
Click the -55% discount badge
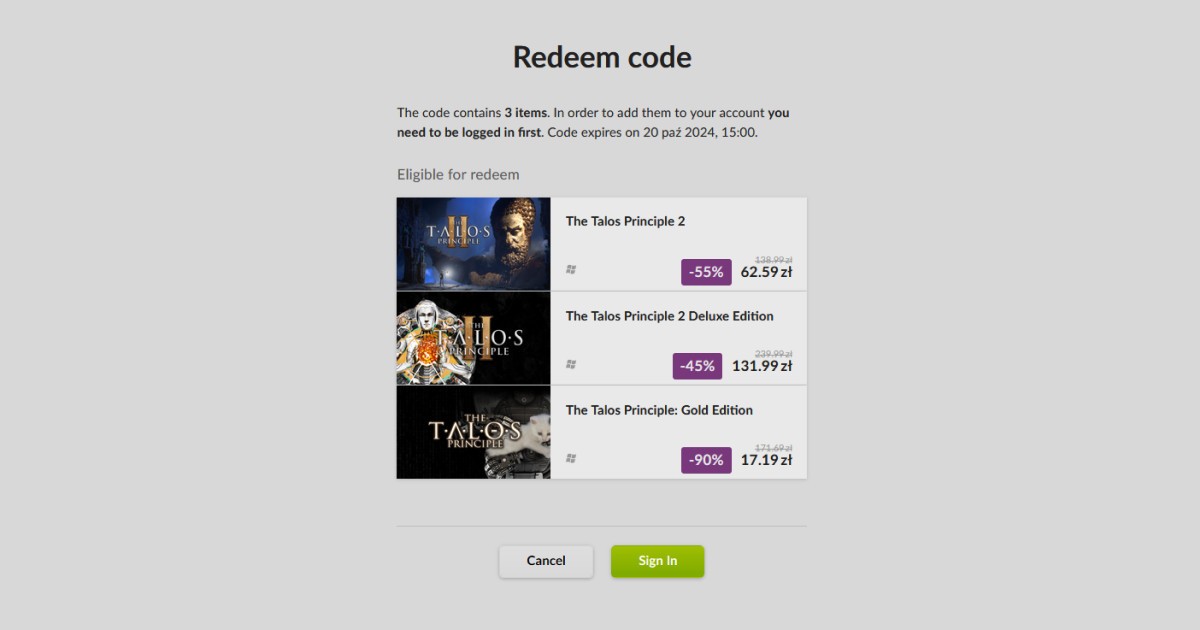[706, 272]
